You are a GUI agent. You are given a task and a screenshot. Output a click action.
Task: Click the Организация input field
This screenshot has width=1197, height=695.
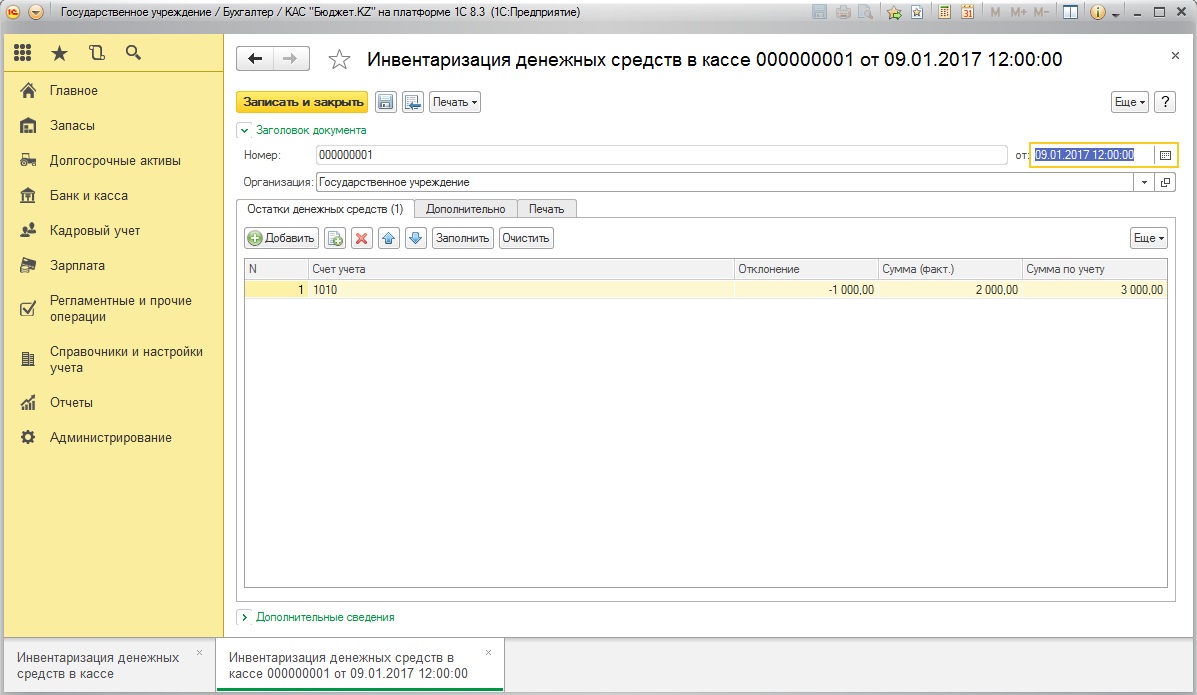click(x=724, y=183)
